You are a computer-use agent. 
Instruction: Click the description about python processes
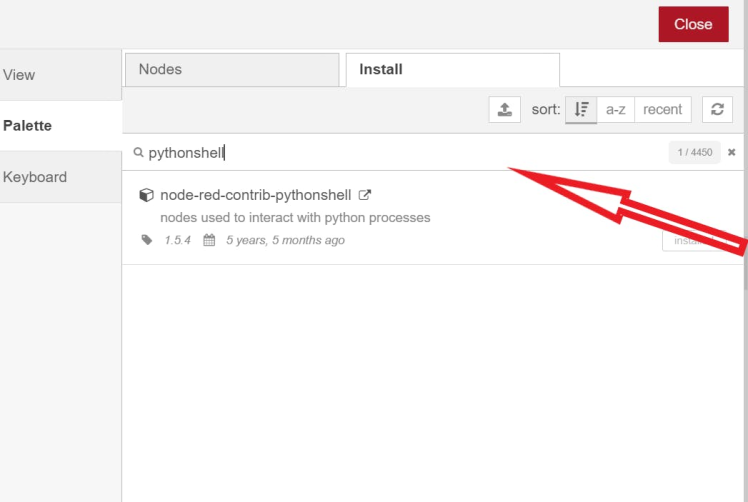295,218
